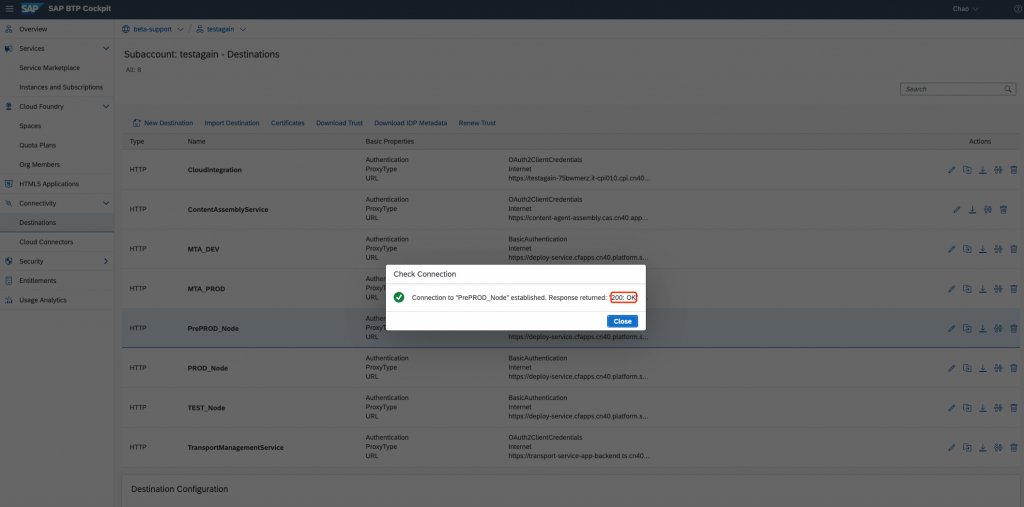The width and height of the screenshot is (1024, 507).
Task: Delete the TransportManagementService destination
Action: (x=1014, y=448)
